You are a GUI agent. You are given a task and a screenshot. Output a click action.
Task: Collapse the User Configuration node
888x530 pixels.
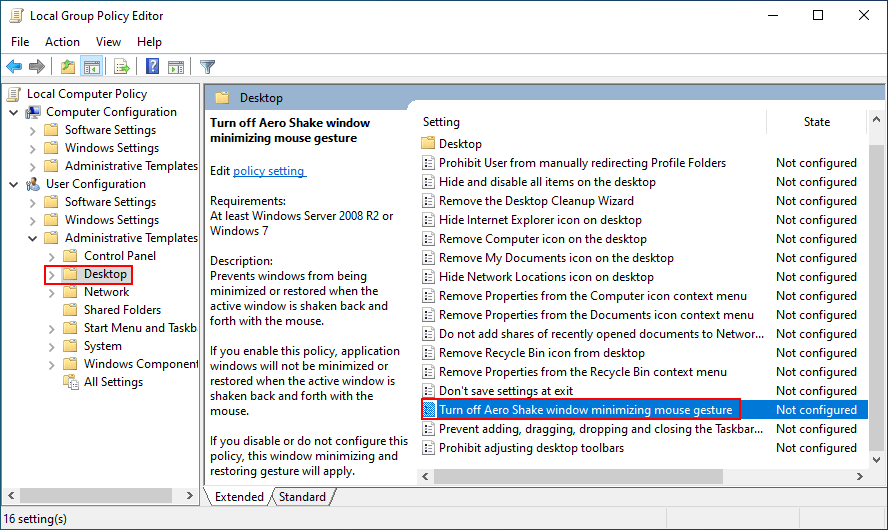point(14,185)
